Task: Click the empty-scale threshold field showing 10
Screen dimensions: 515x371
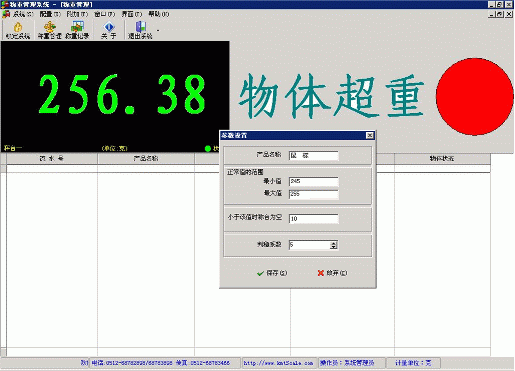Action: (x=314, y=219)
